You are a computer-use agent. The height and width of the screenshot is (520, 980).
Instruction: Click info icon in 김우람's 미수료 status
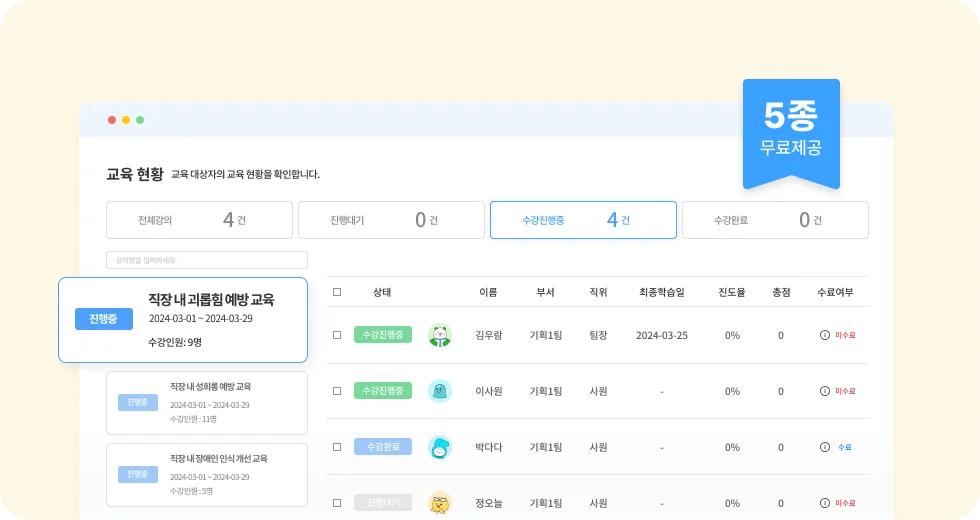[x=825, y=335]
